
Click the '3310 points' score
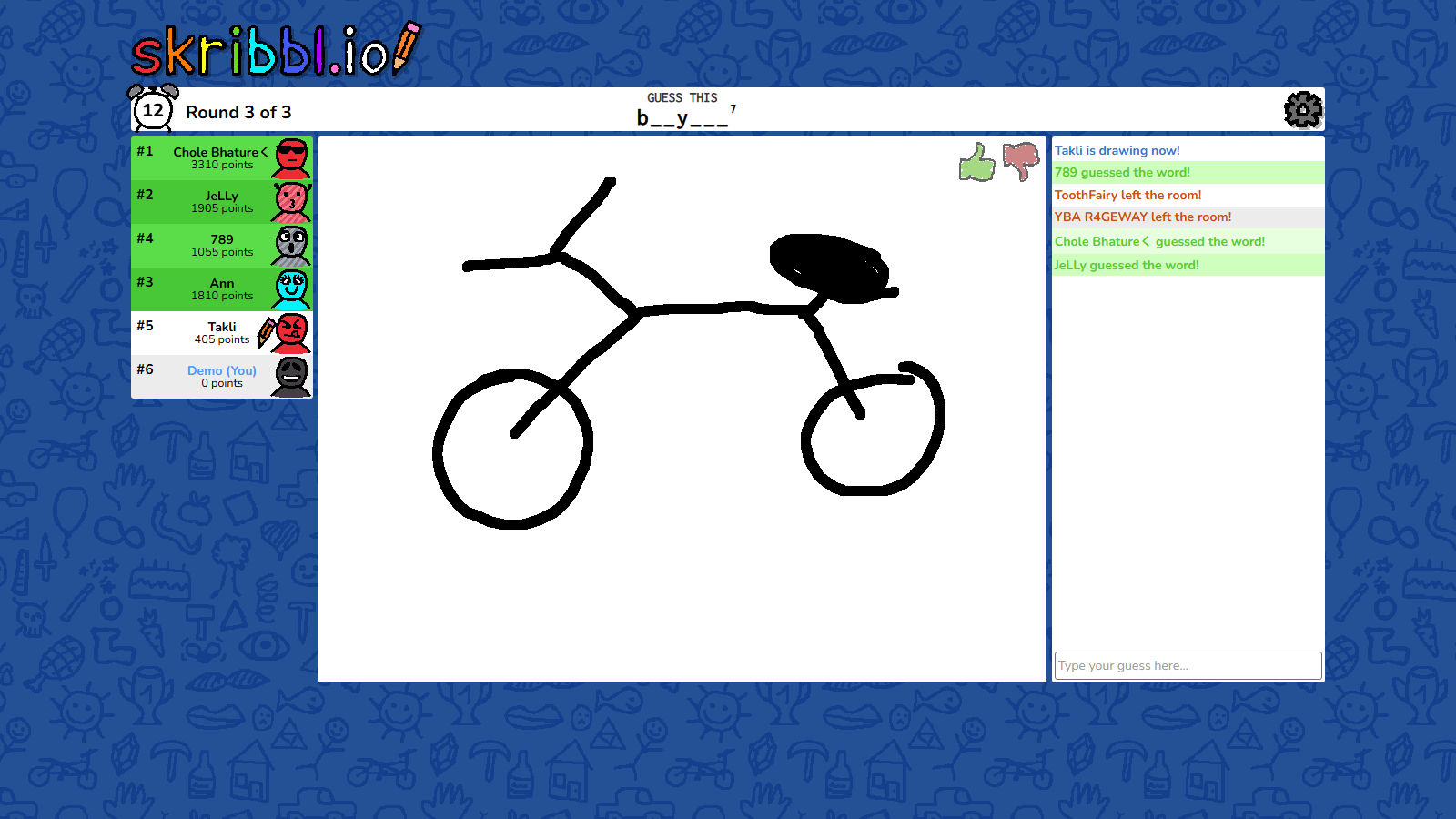(x=222, y=165)
